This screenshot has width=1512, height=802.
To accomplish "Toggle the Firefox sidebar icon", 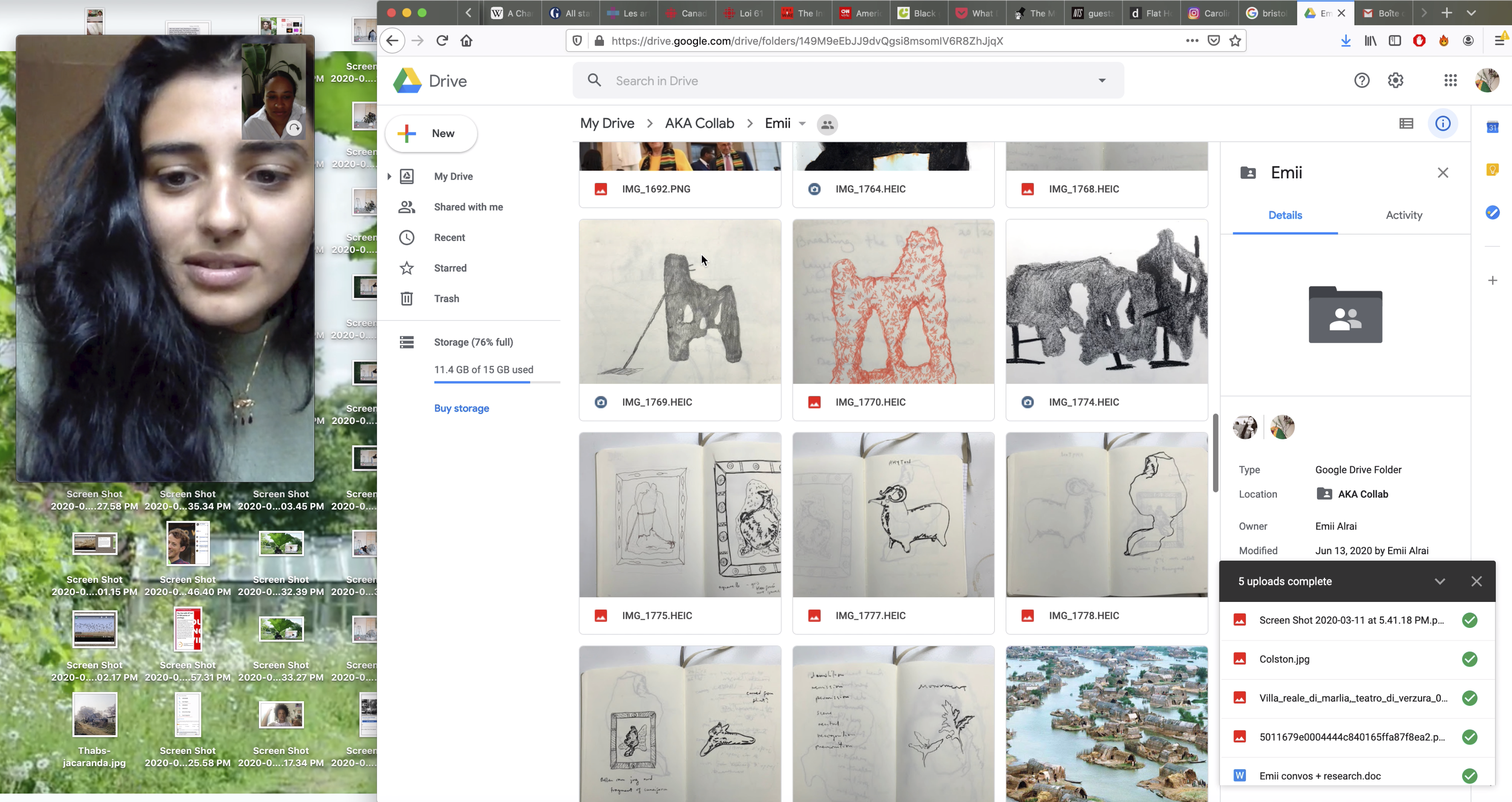I will click(1394, 40).
